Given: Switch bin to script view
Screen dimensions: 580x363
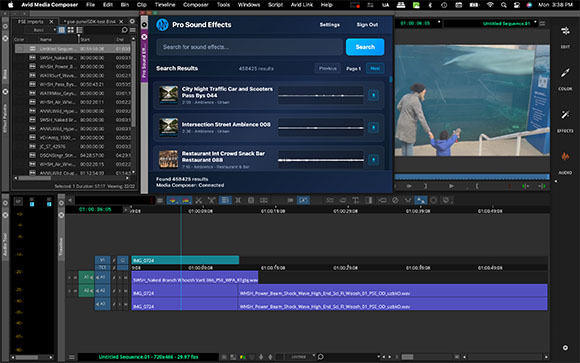Looking at the screenshot, I should tap(79, 30).
